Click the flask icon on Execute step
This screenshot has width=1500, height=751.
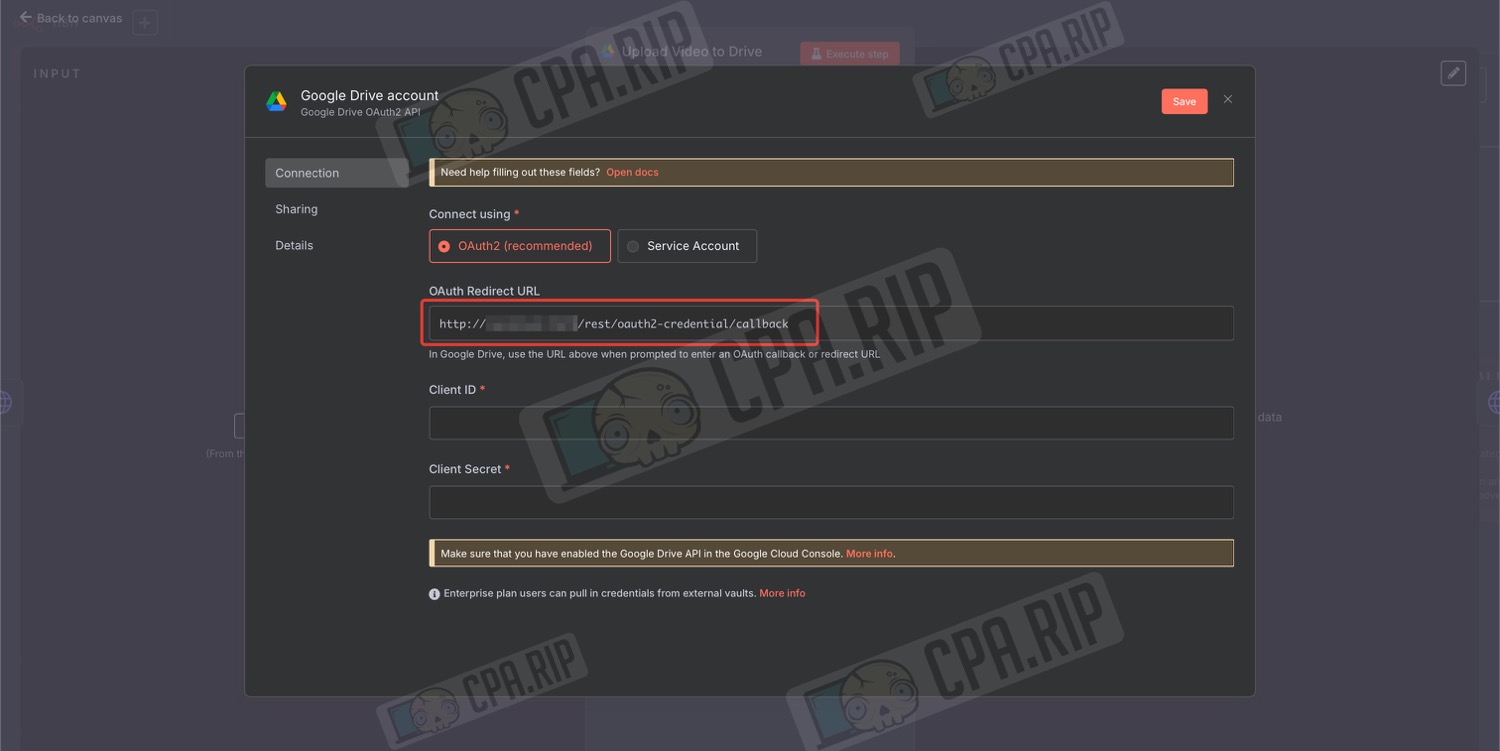816,54
